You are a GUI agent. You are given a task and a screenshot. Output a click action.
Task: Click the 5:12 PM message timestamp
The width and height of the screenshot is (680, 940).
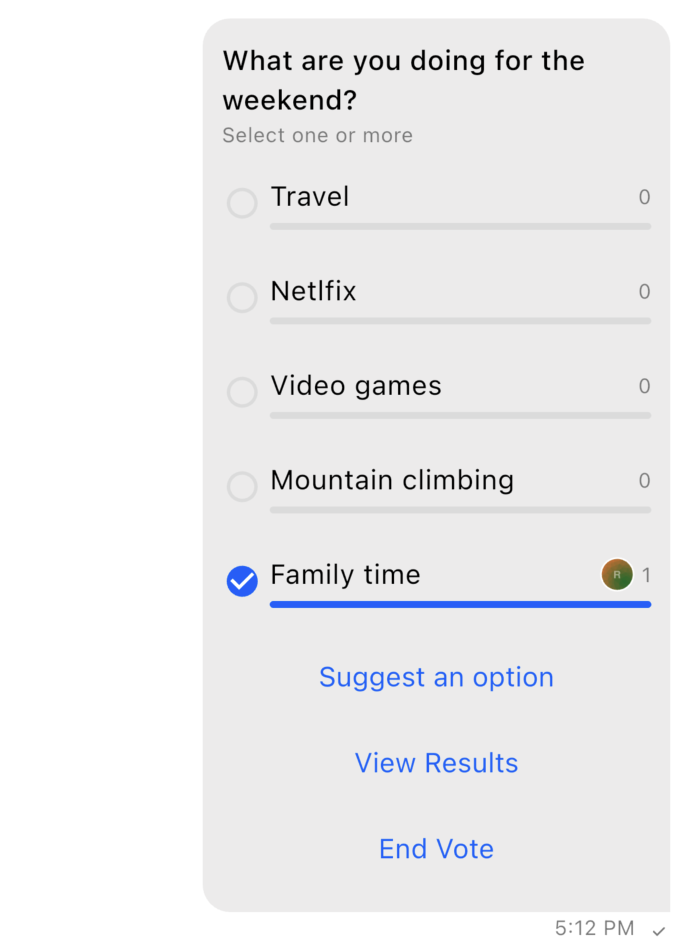[x=595, y=929]
